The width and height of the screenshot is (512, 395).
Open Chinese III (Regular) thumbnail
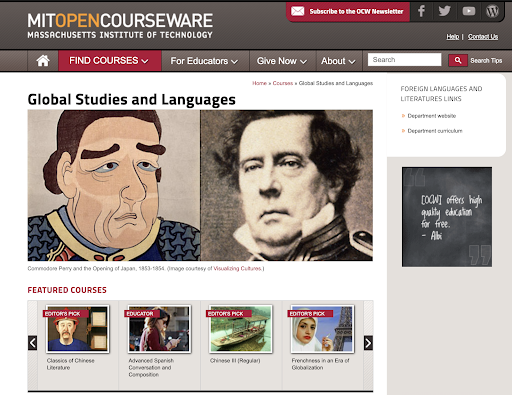click(241, 329)
